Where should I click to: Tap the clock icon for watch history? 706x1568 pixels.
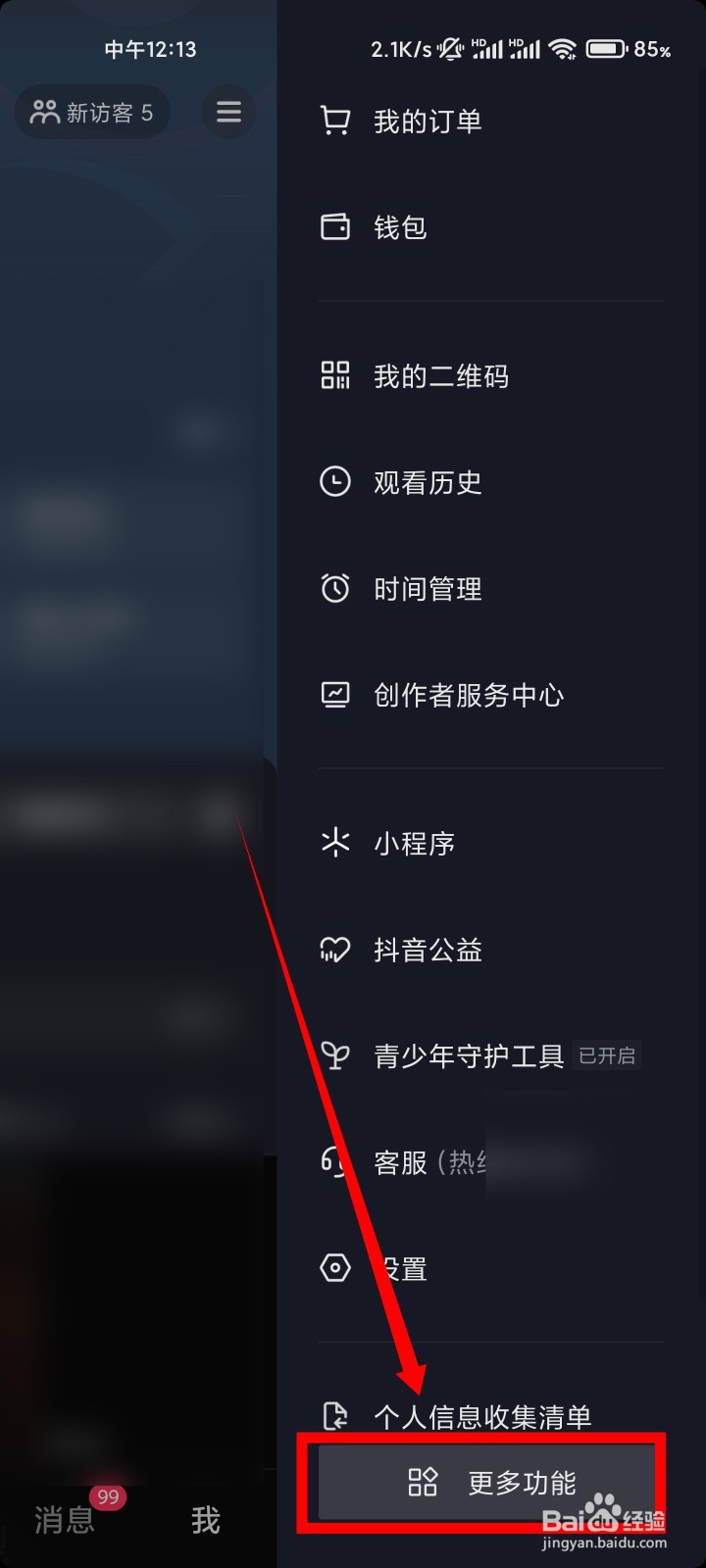[x=335, y=482]
